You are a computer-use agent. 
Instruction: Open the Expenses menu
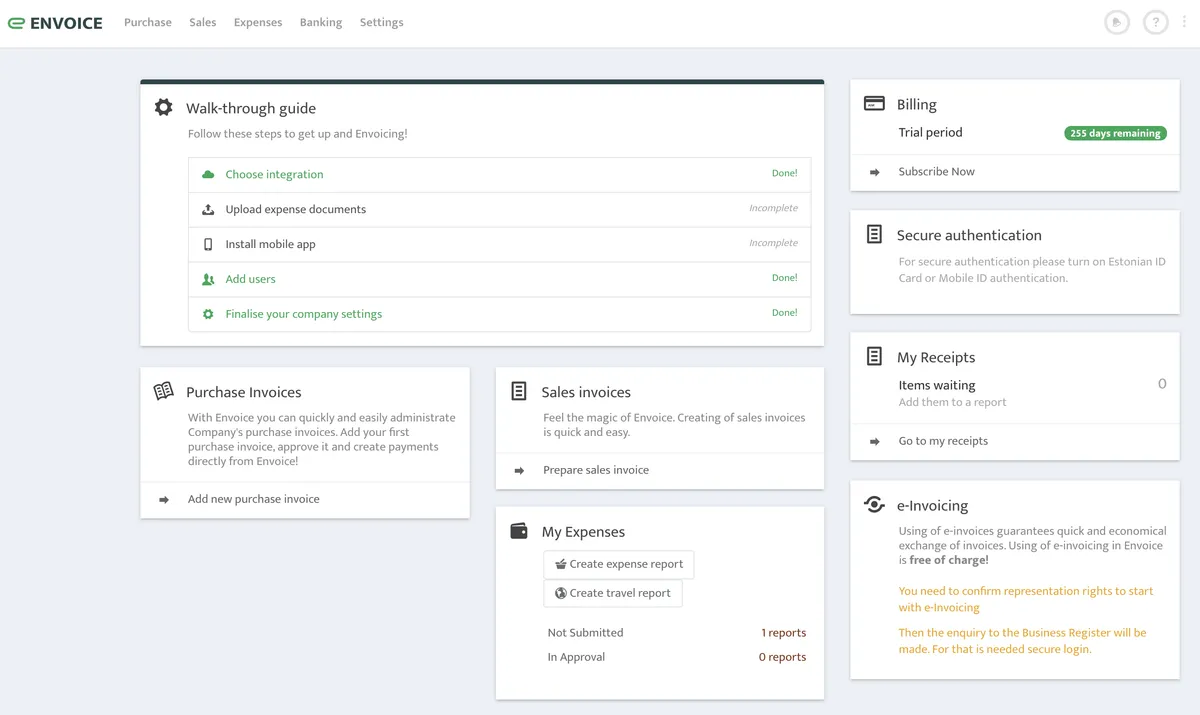click(x=258, y=22)
